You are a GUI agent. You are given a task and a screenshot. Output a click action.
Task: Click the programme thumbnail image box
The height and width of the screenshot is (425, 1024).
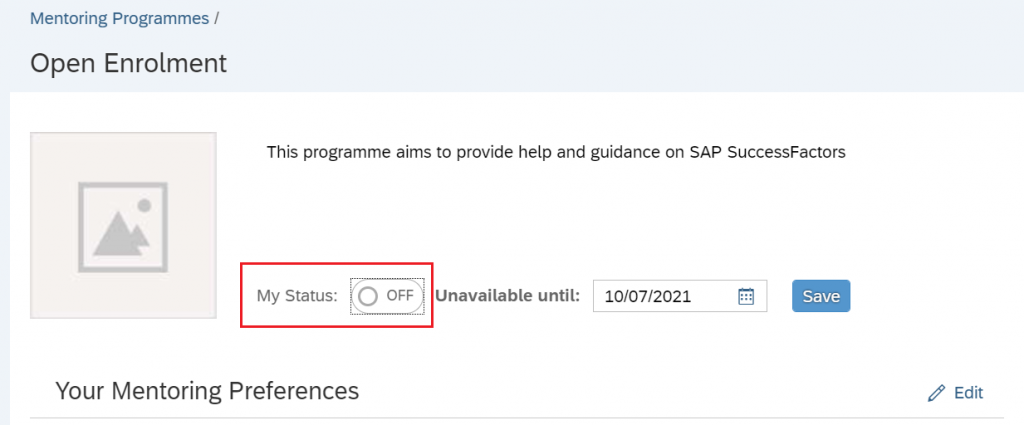point(123,226)
